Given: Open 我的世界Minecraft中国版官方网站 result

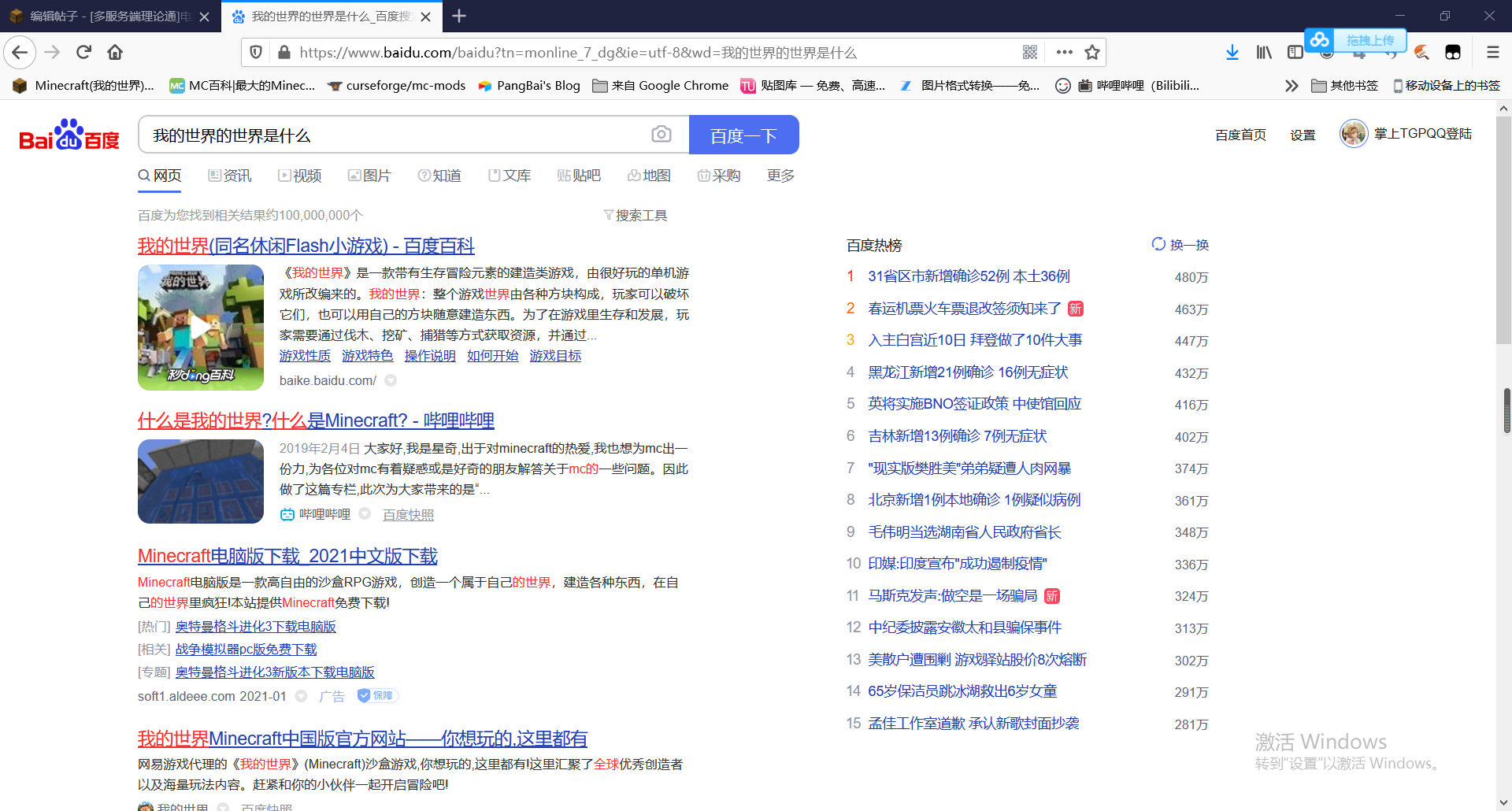Looking at the screenshot, I should click(362, 739).
